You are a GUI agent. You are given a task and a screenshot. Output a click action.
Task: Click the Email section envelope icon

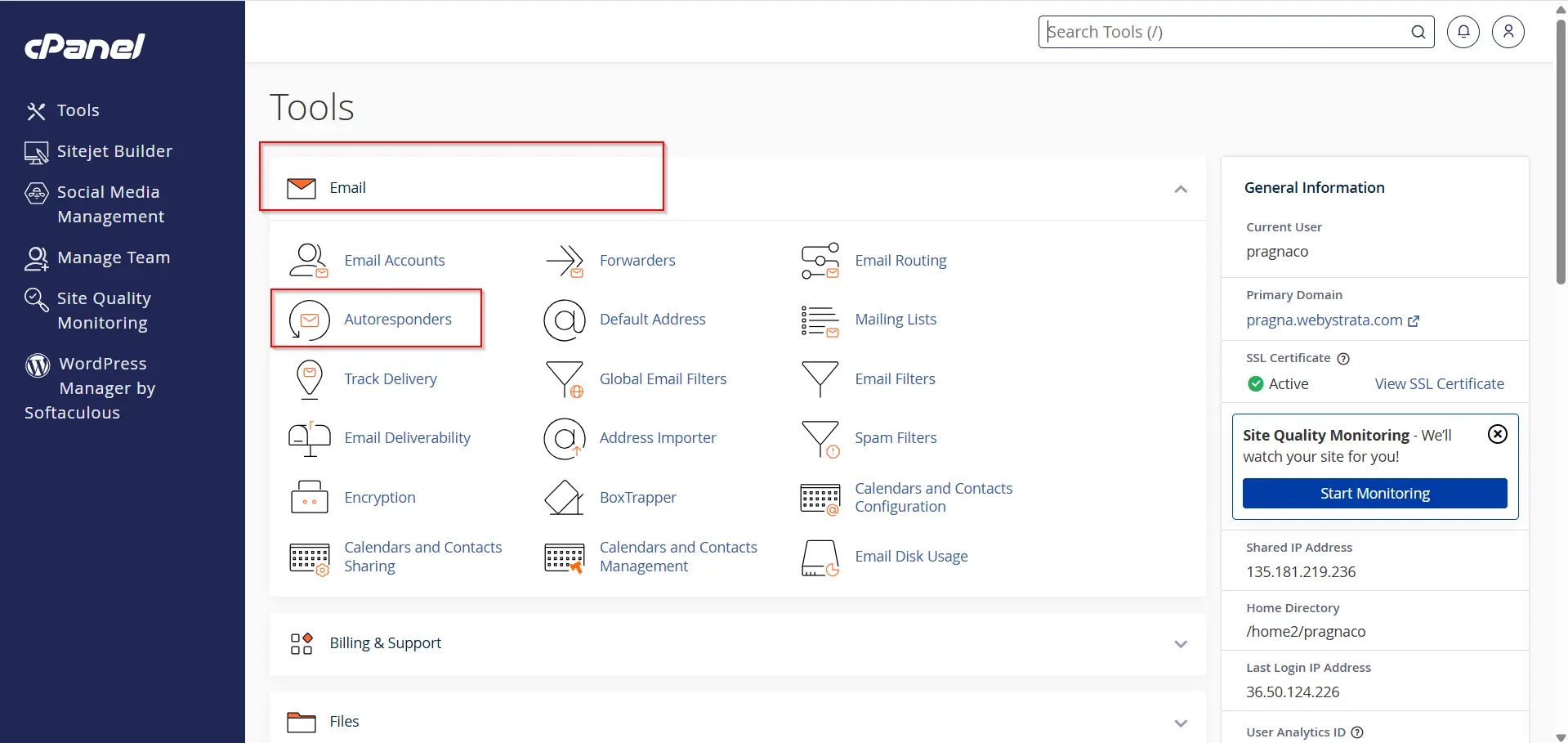(x=302, y=188)
